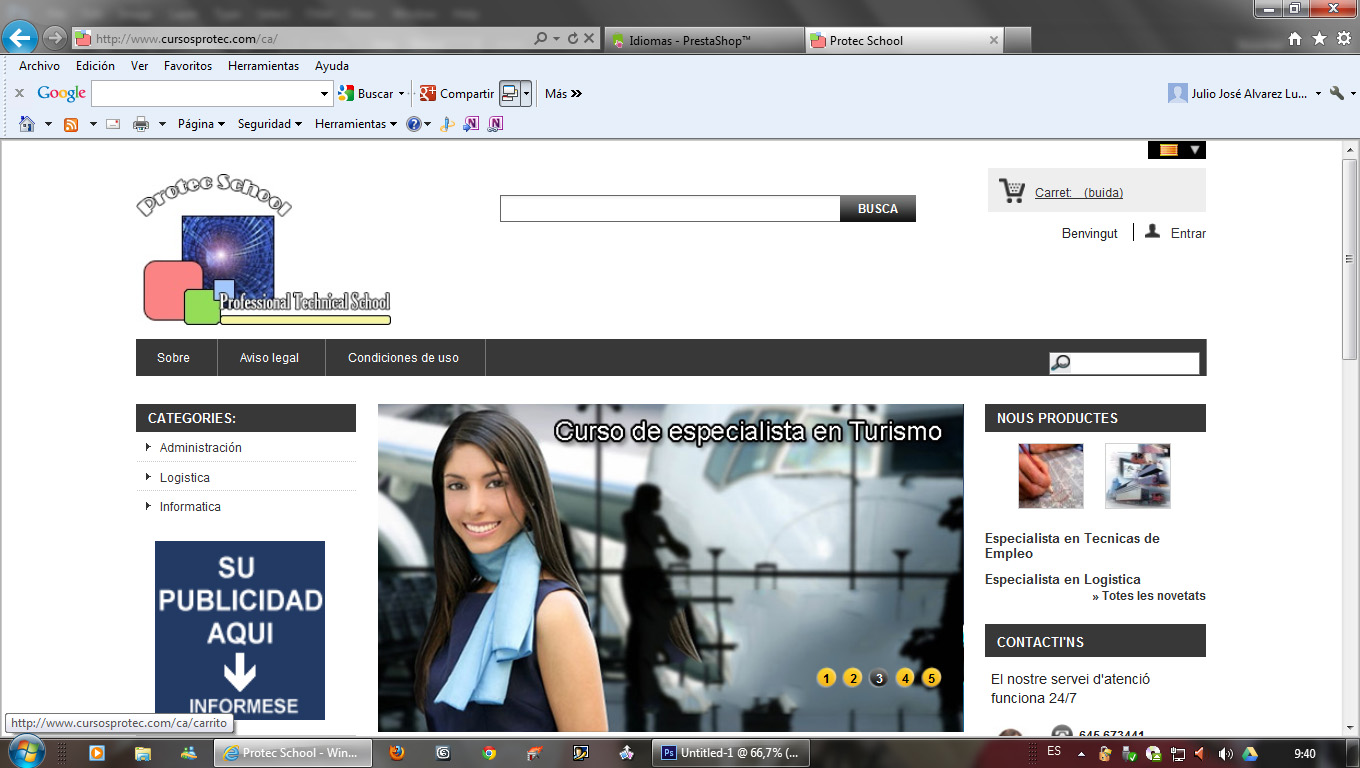
Task: Click the Google toolbar translate windows icon
Action: pos(510,93)
